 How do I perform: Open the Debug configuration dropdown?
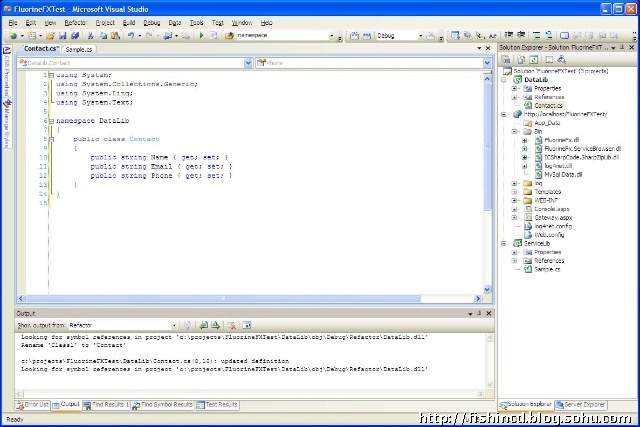pyautogui.click(x=420, y=36)
